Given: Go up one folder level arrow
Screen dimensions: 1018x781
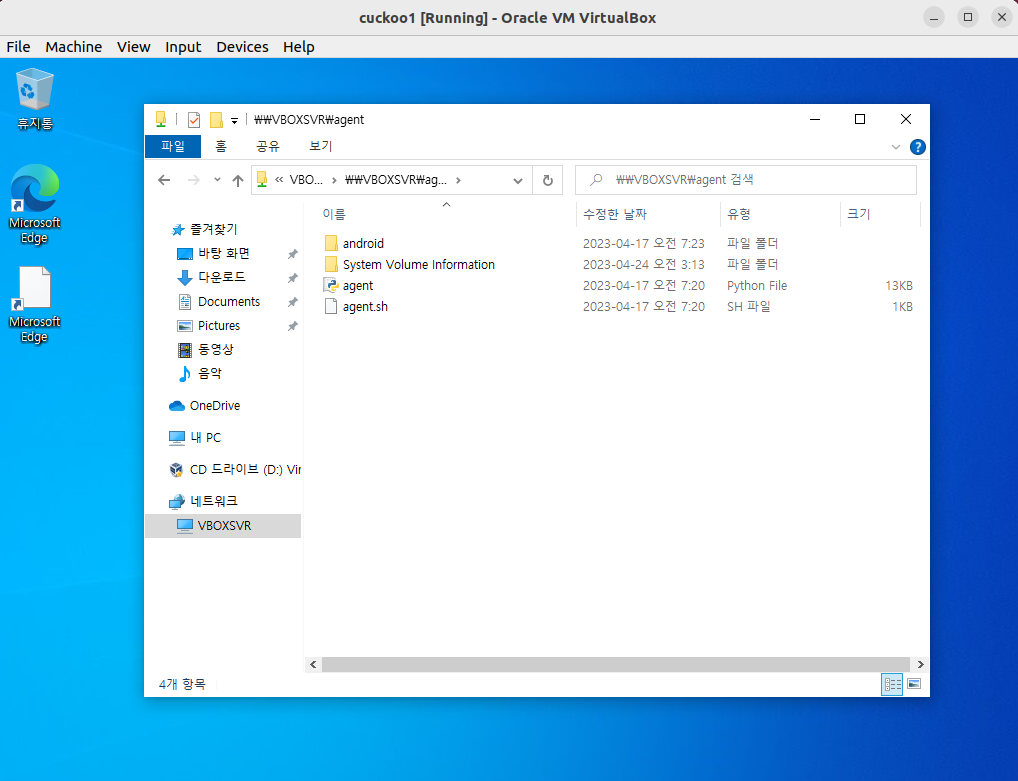Looking at the screenshot, I should 238,180.
